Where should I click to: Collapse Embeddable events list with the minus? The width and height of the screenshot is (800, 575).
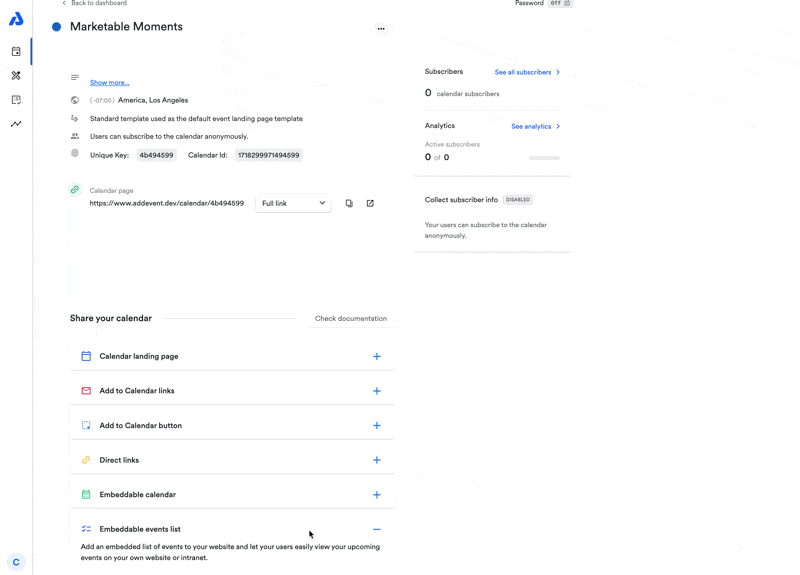(377, 529)
